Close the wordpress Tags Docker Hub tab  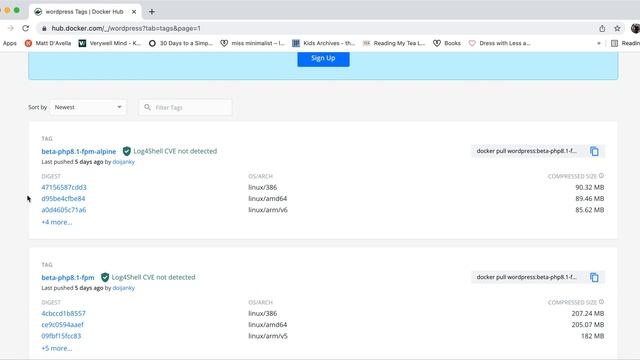tap(134, 12)
